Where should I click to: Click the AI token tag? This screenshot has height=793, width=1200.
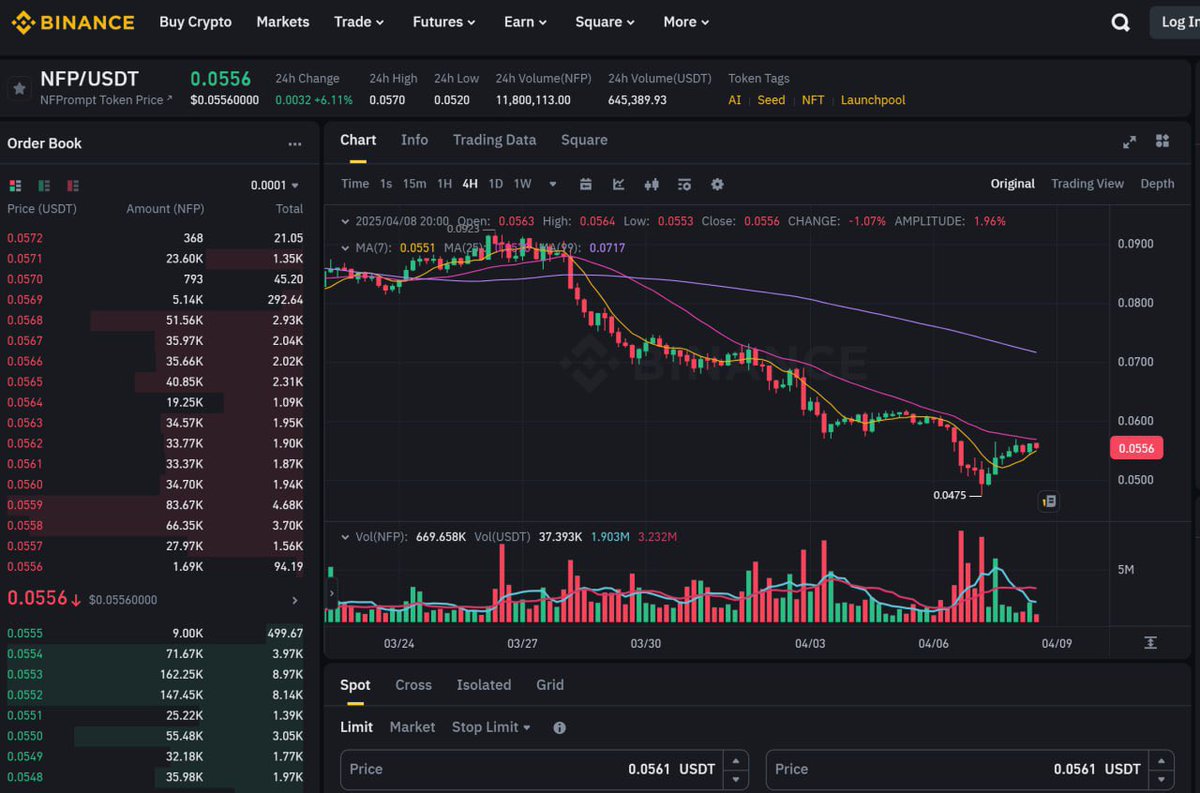point(735,100)
